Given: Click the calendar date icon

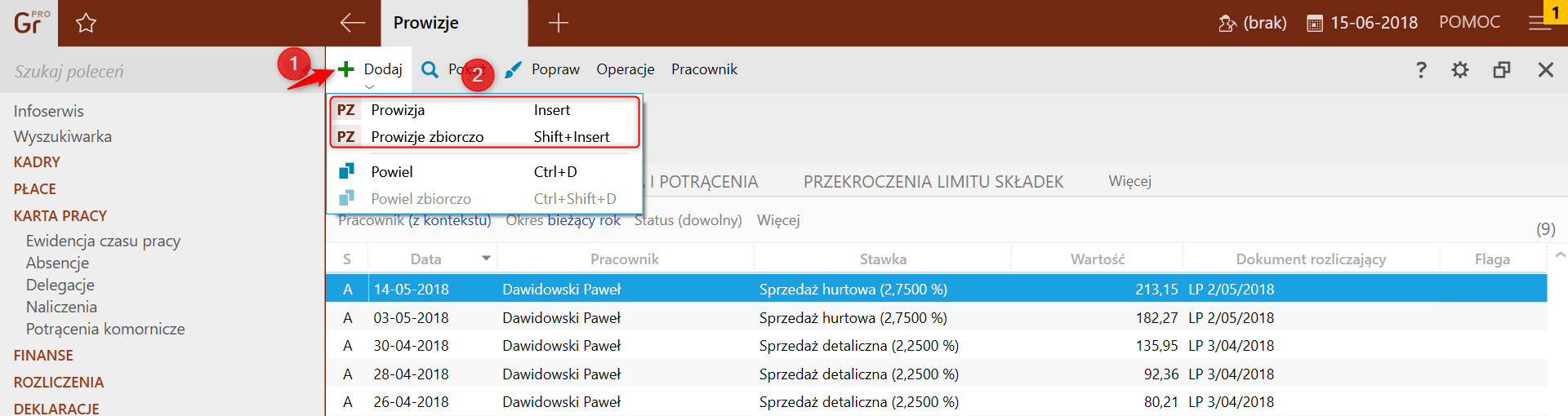Looking at the screenshot, I should [x=1315, y=24].
